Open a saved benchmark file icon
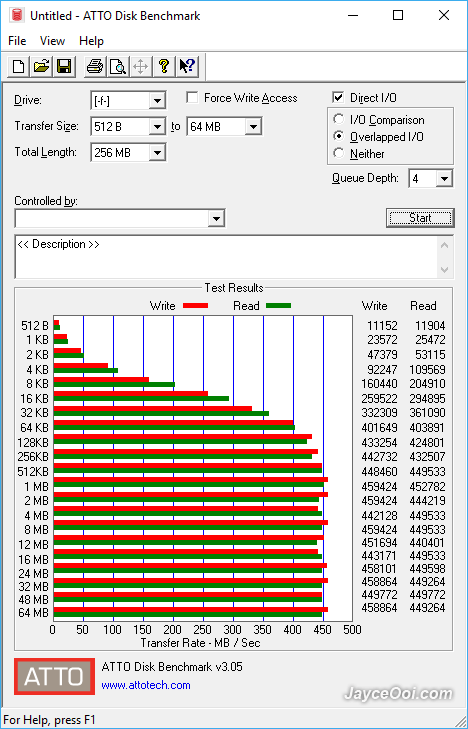Screen dimensions: 468x729 41,66
